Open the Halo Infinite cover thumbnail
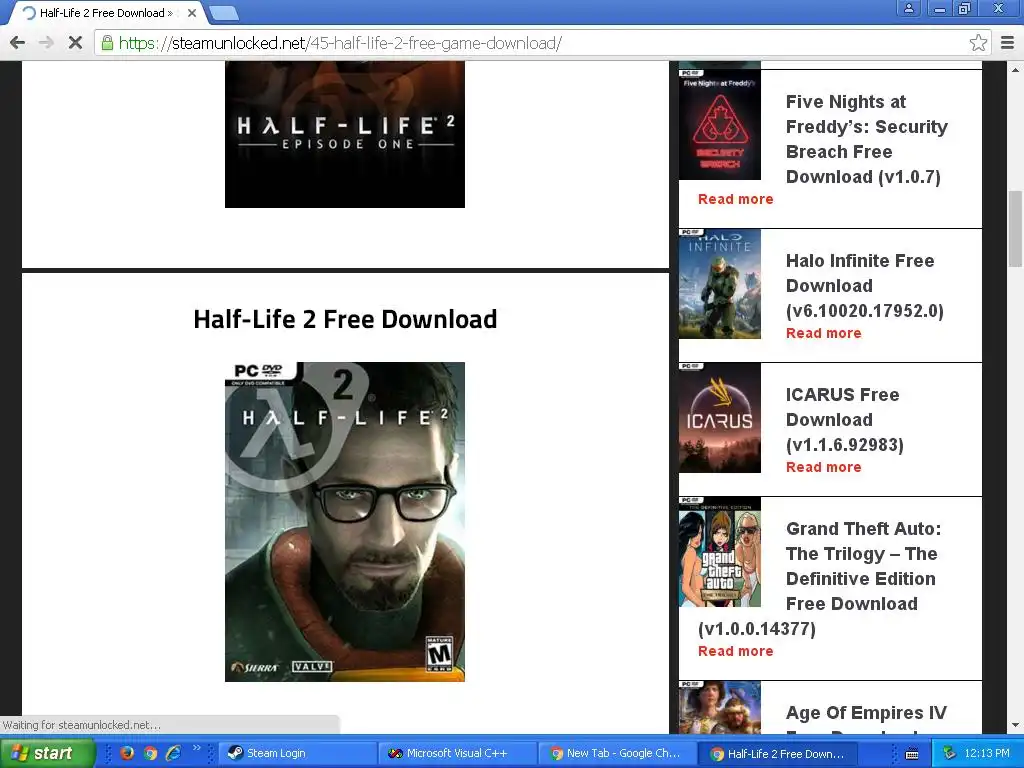 click(720, 283)
